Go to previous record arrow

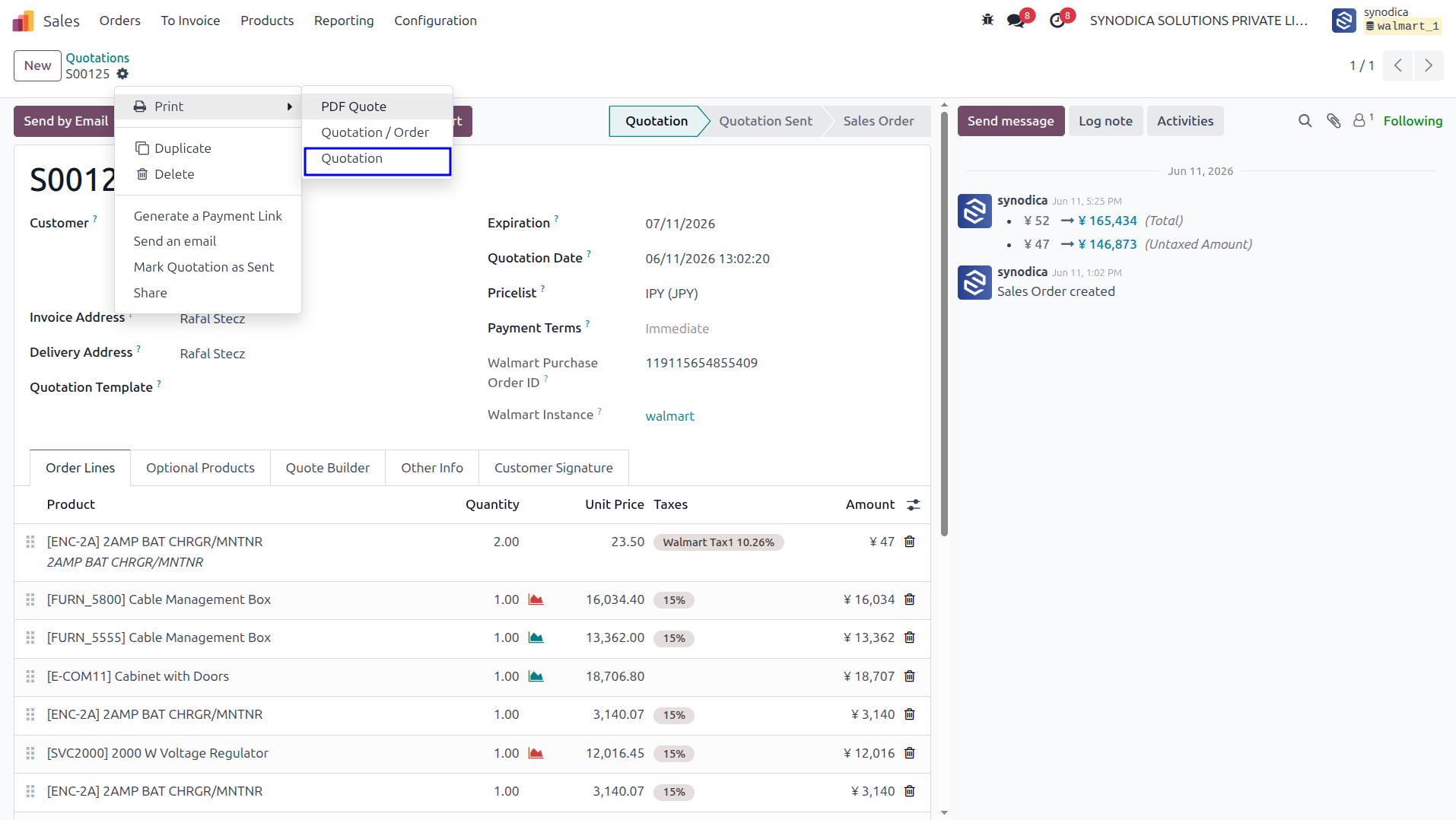(1398, 65)
